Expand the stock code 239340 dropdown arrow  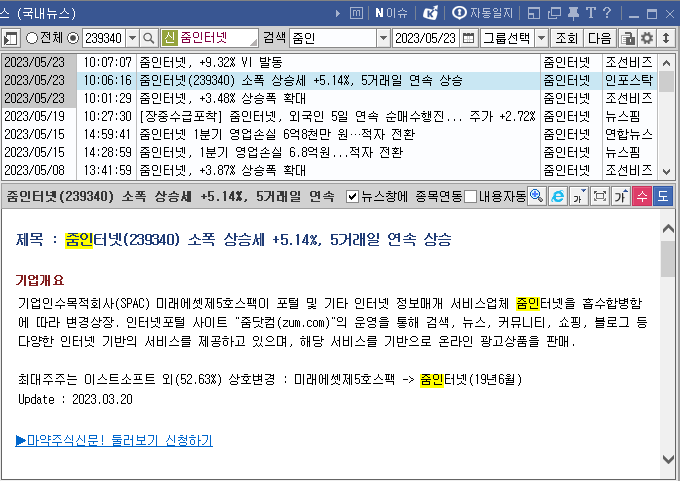133,39
